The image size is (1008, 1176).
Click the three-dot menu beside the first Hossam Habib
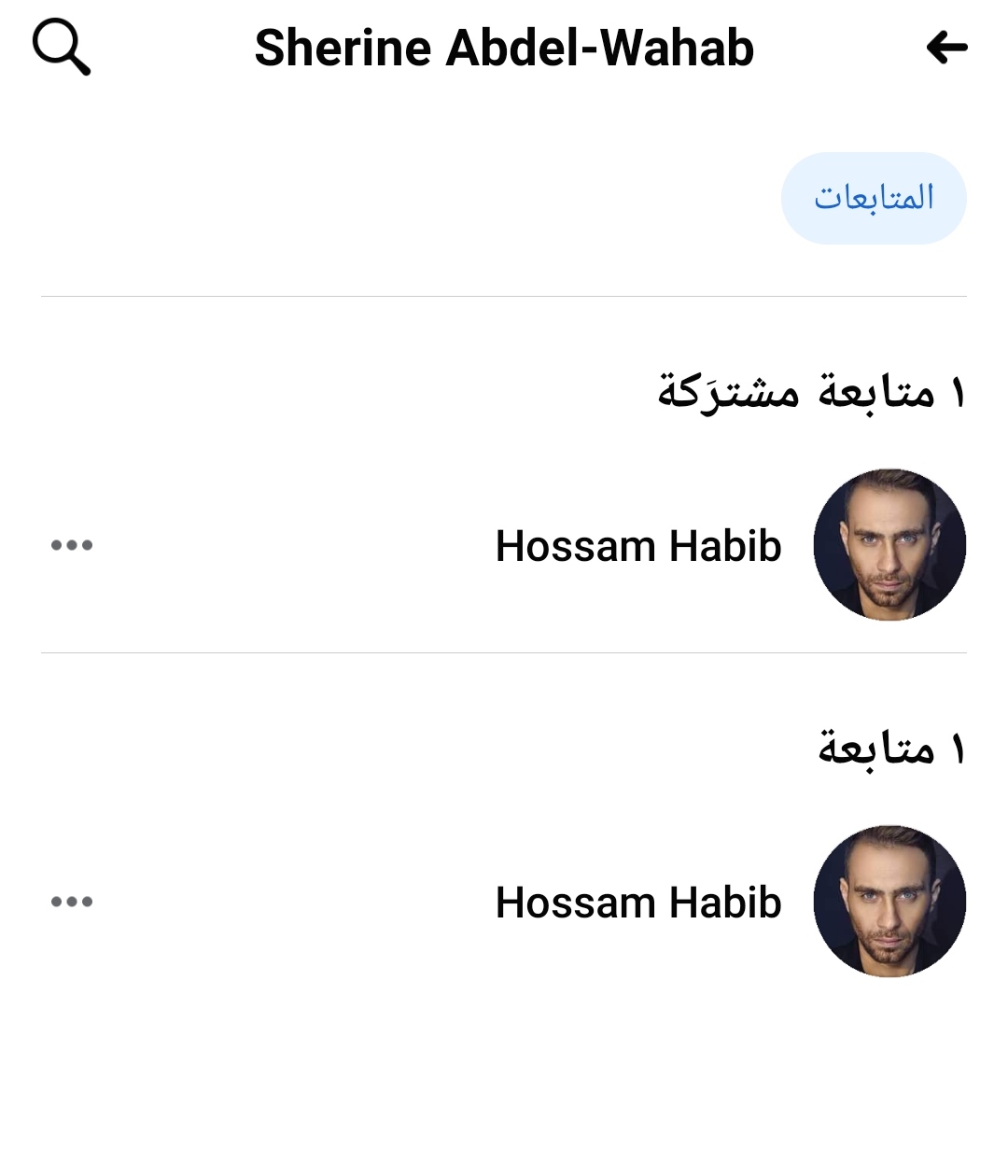coord(73,546)
